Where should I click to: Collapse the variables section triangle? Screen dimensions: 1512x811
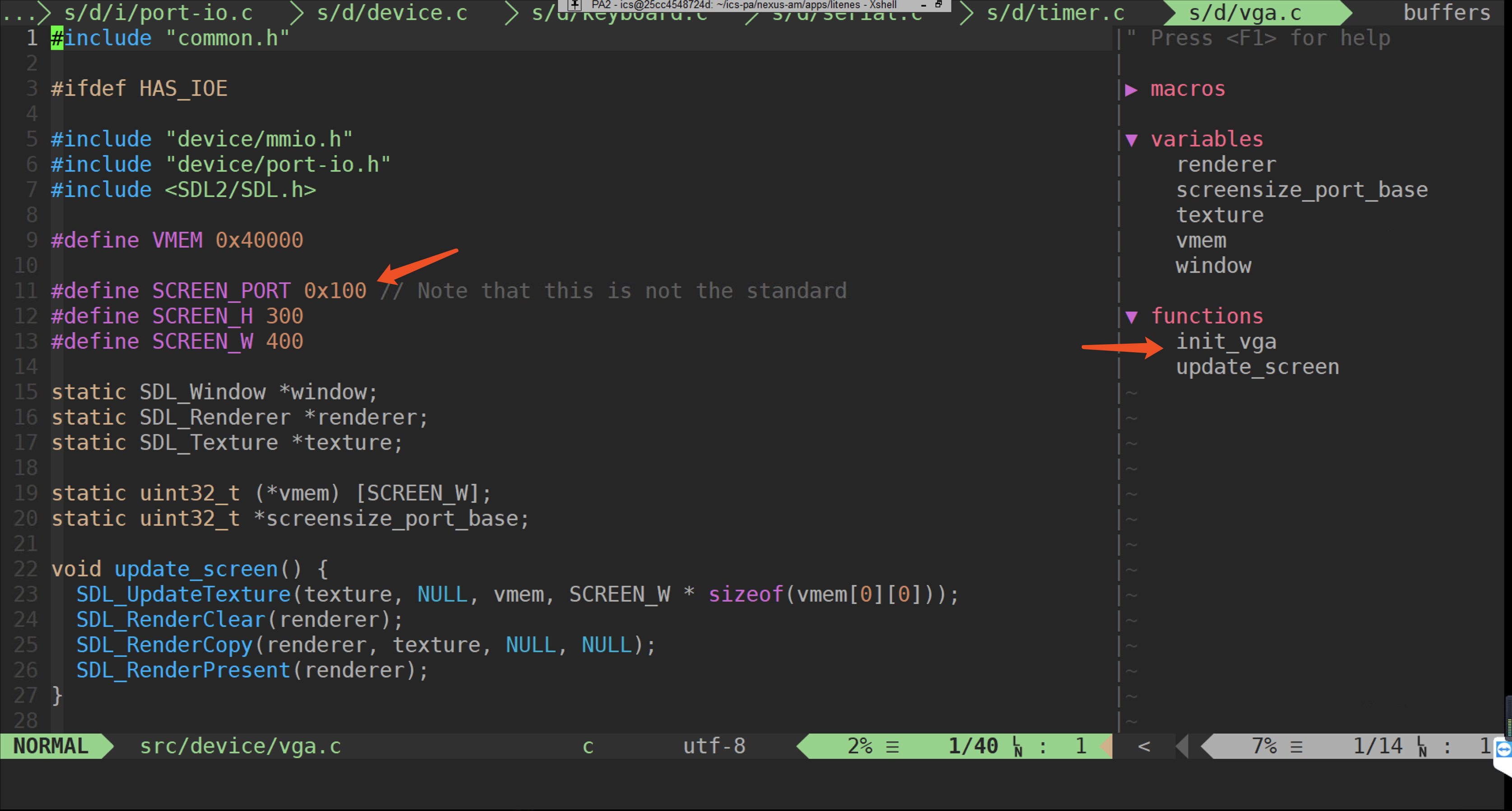point(1131,140)
